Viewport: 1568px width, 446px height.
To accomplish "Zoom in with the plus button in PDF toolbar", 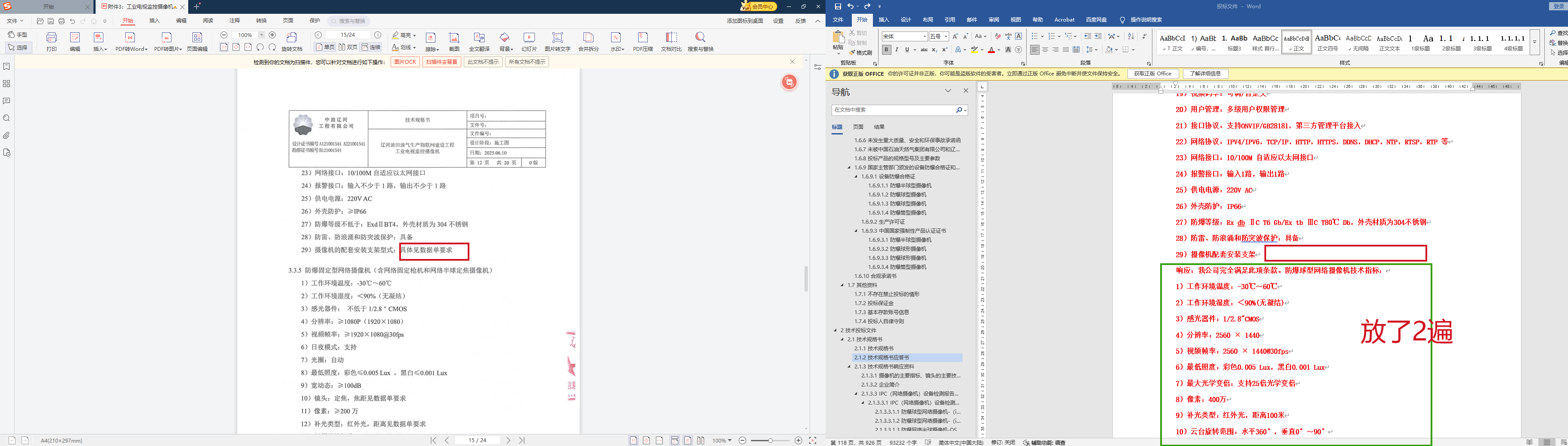I will 272,35.
